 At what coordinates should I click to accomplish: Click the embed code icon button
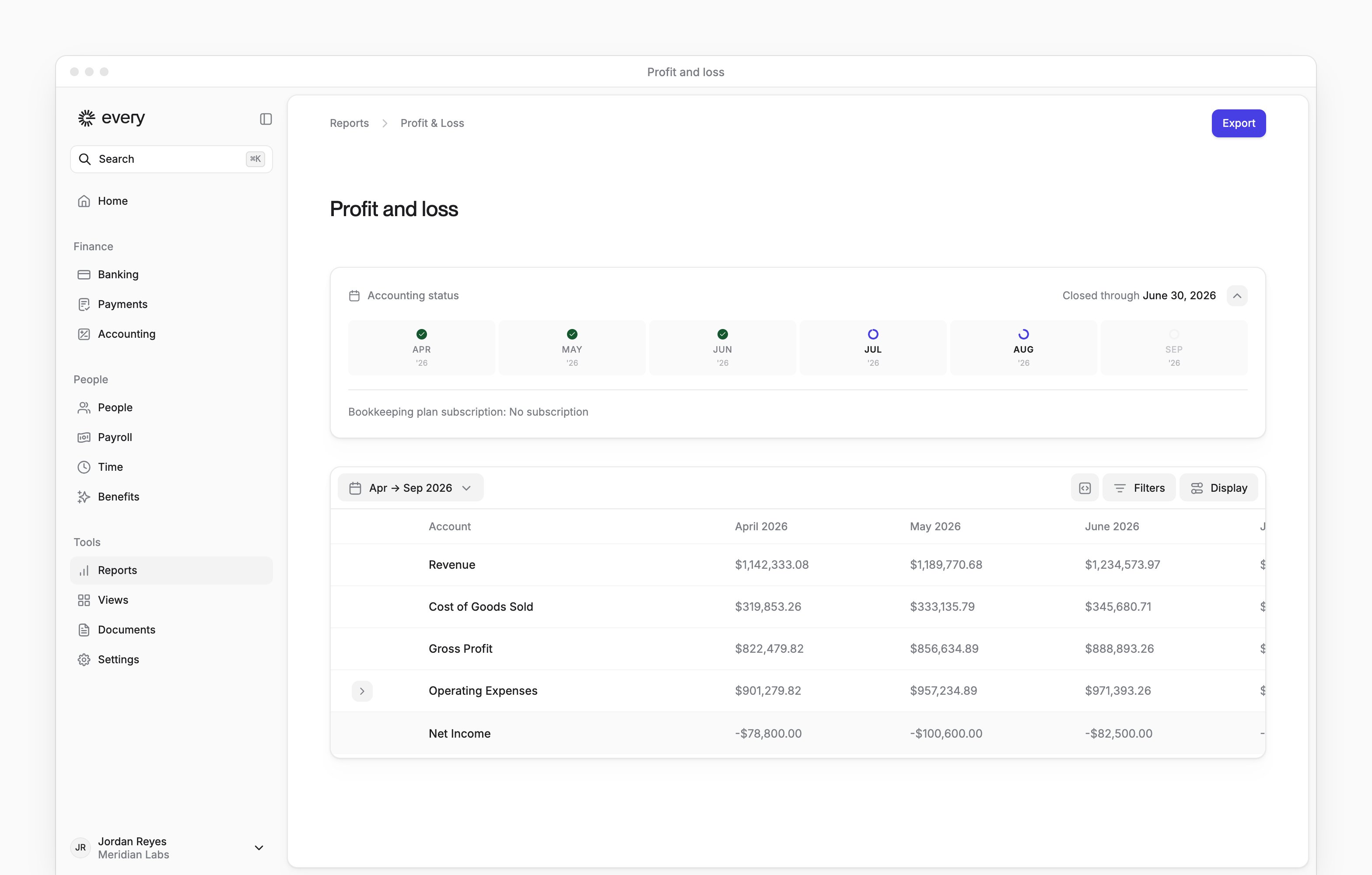coord(1084,488)
